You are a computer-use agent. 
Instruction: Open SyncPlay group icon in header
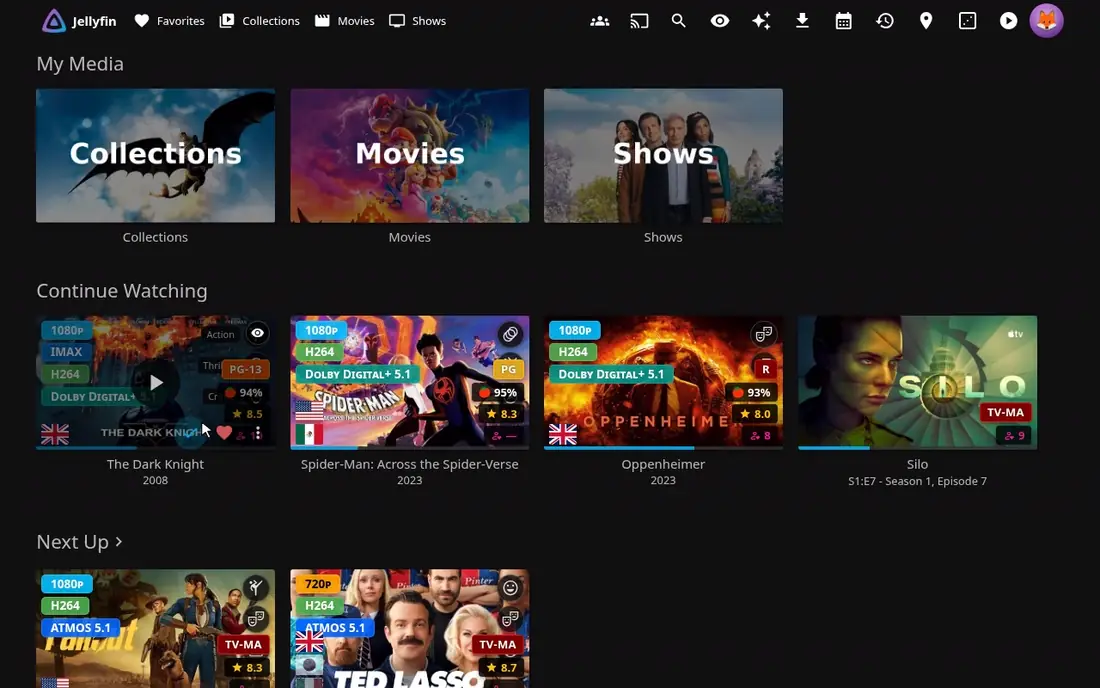[x=600, y=21]
